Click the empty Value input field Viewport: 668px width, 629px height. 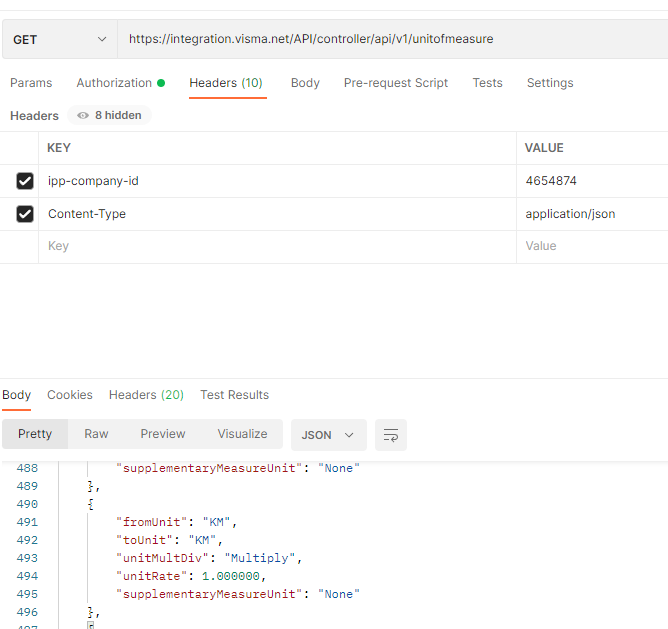(x=592, y=246)
